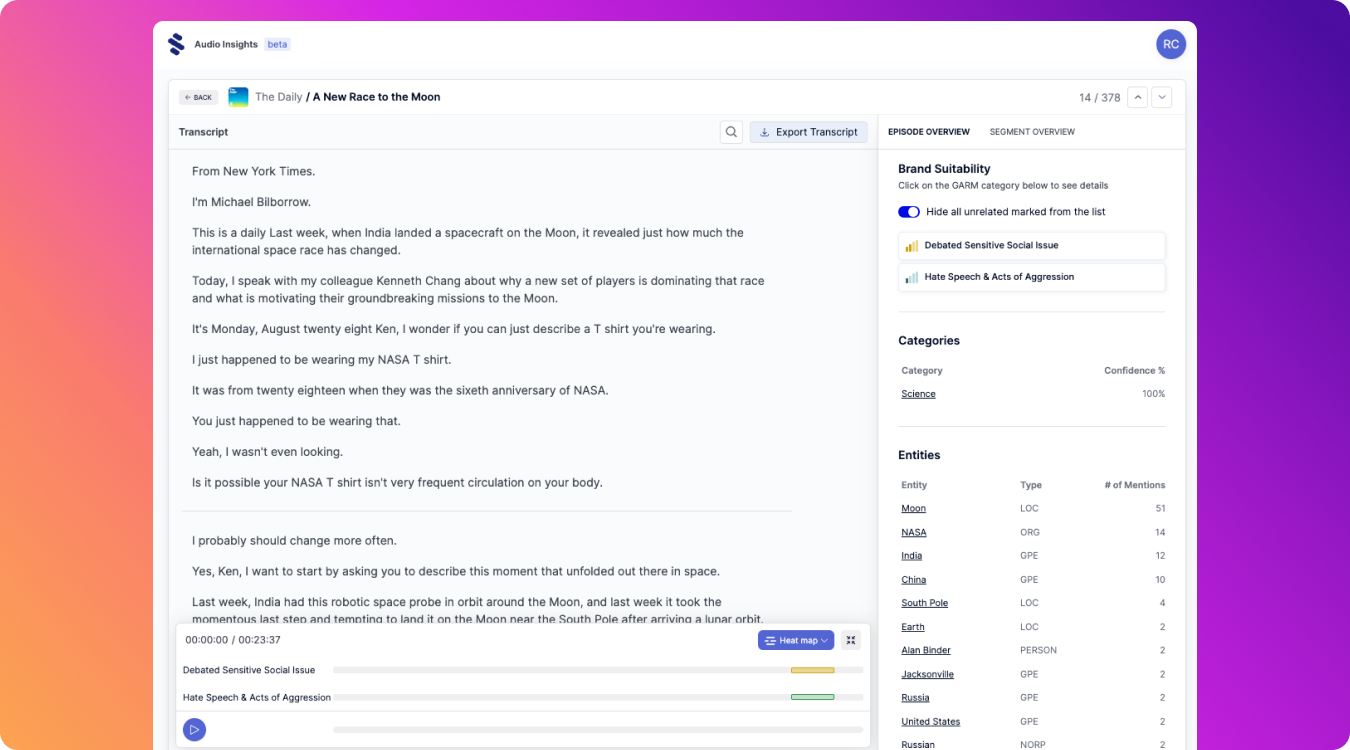Viewport: 1350px width, 750px height.
Task: Click the signal bars icon next to Debated Sensitive Social Issue
Action: coord(911,245)
